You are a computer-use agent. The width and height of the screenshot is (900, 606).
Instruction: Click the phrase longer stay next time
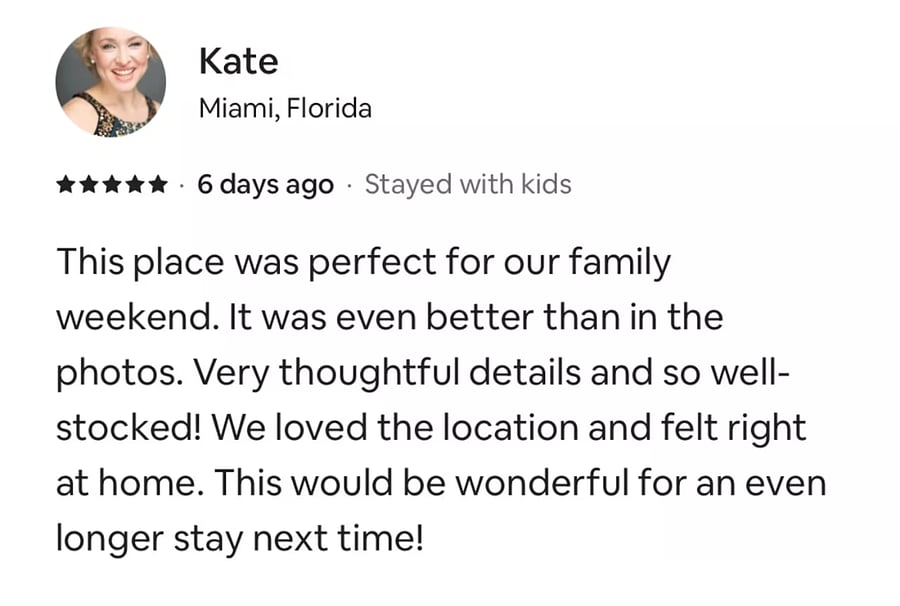(x=239, y=539)
